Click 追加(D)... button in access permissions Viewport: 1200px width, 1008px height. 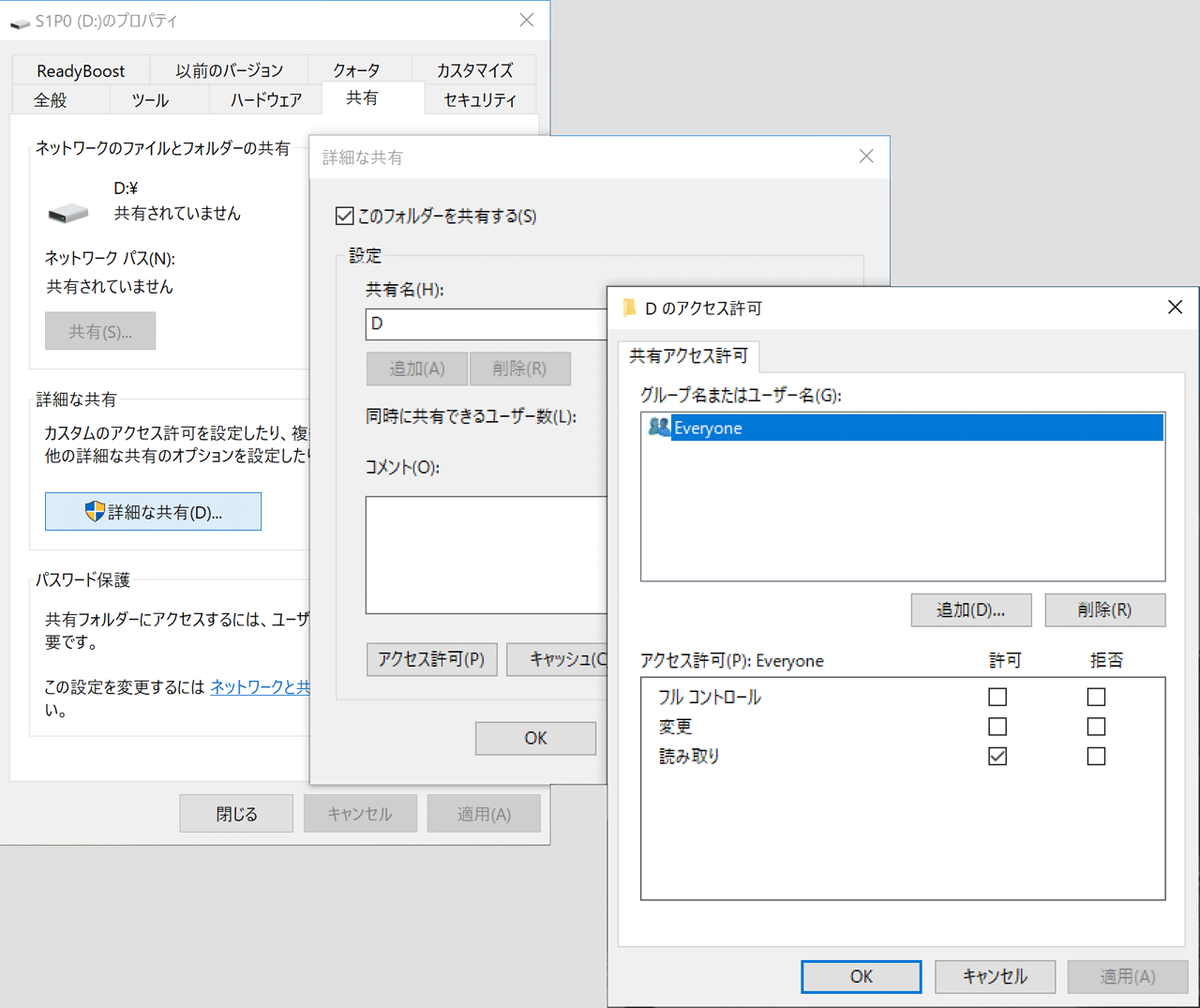point(971,609)
